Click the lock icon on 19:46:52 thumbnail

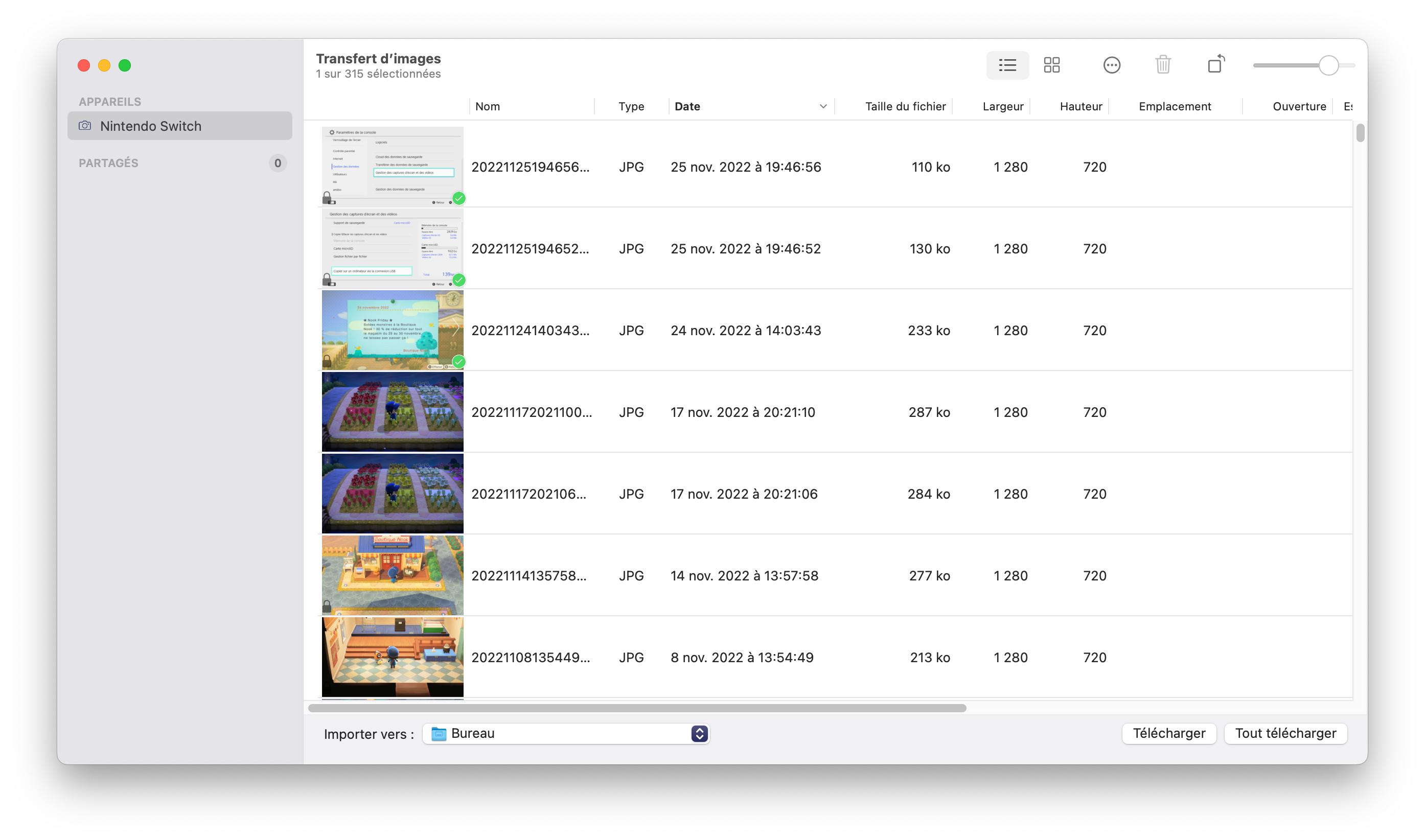pyautogui.click(x=327, y=278)
